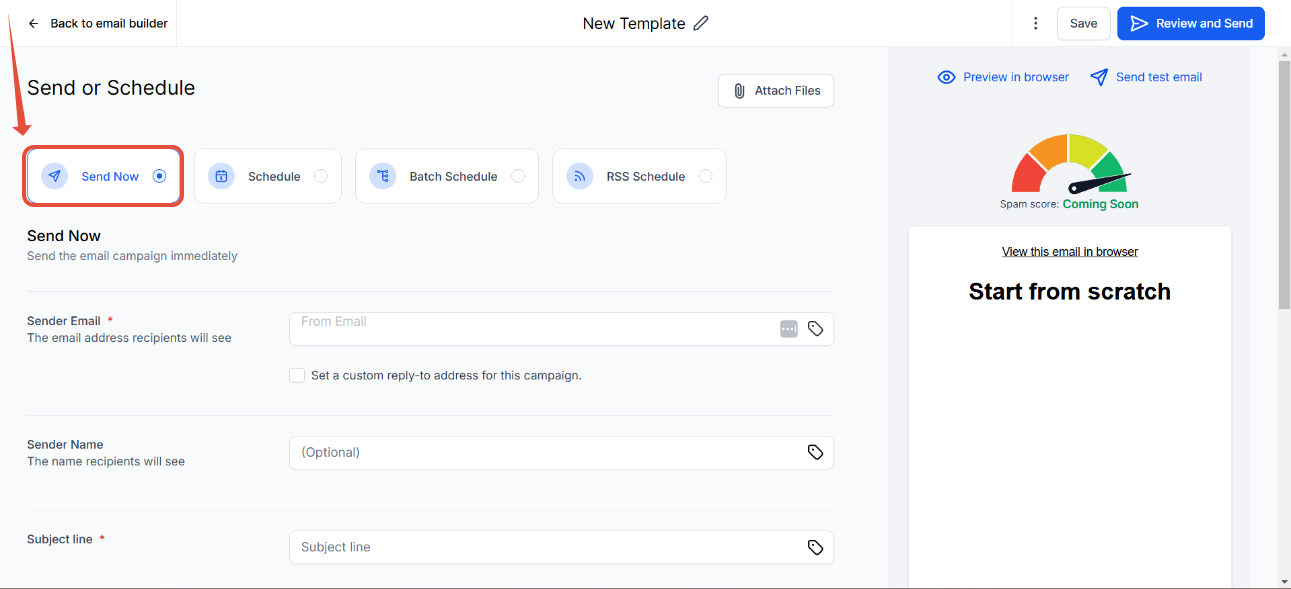Open View this email in browser link
Viewport: 1291px width, 589px height.
(1070, 252)
